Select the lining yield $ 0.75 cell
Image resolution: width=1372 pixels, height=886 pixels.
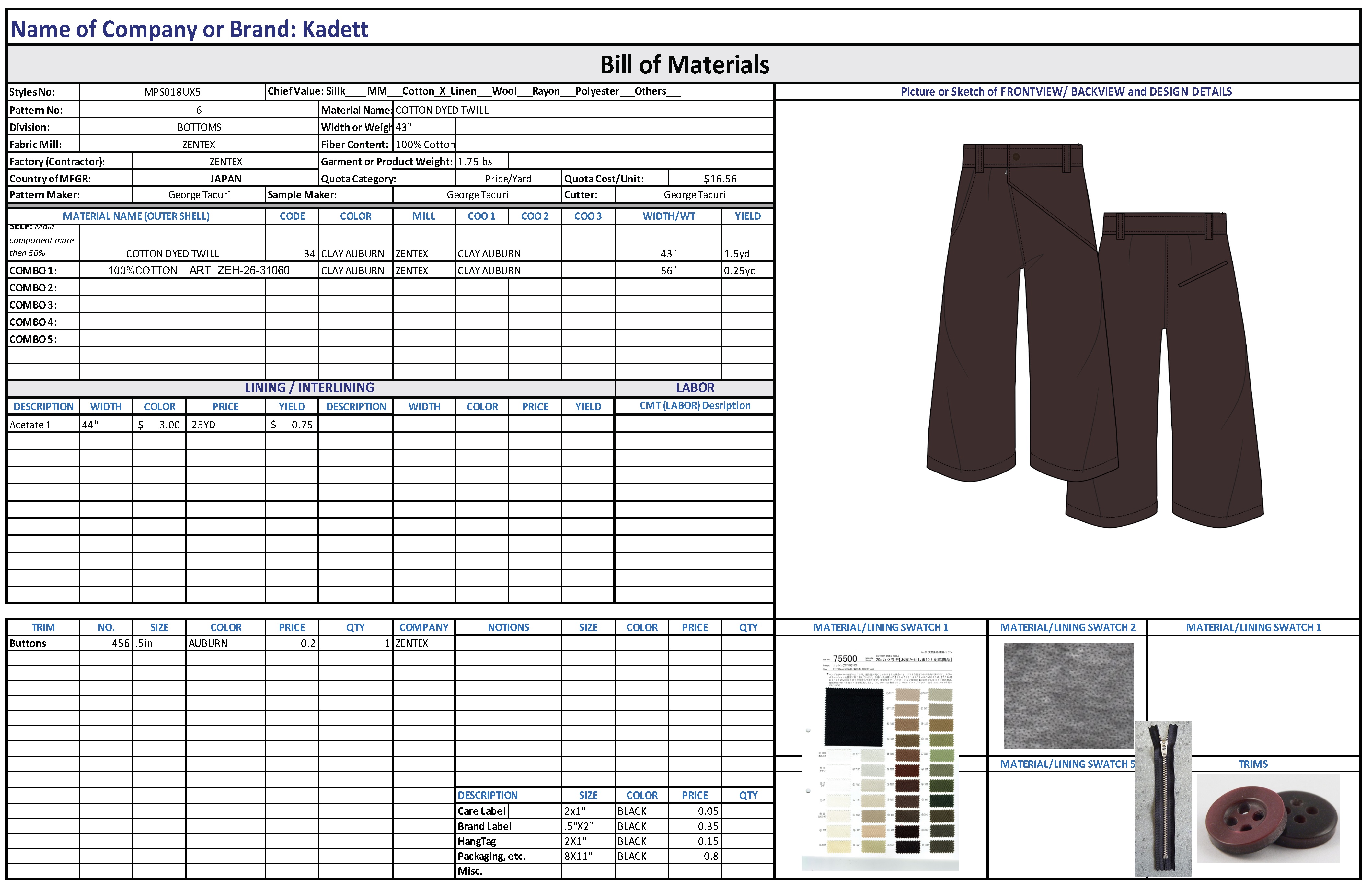pyautogui.click(x=292, y=425)
